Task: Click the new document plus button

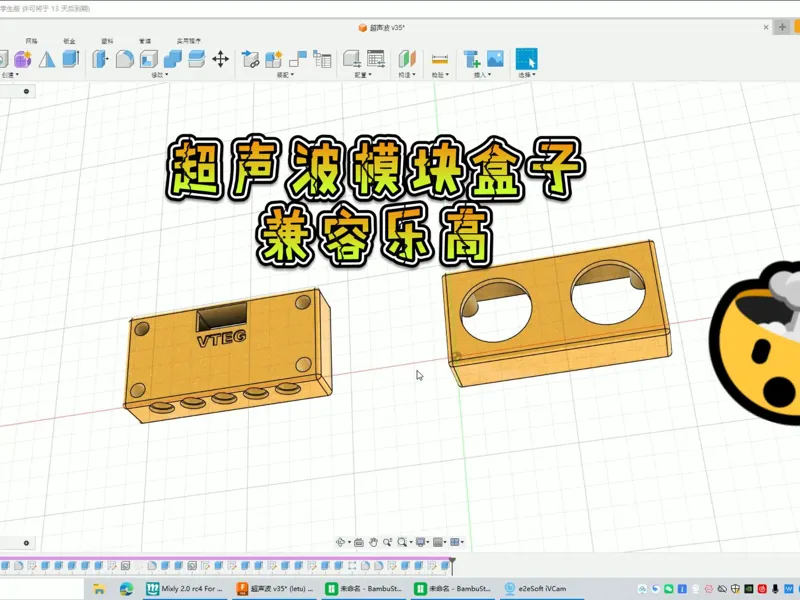Action: point(782,27)
